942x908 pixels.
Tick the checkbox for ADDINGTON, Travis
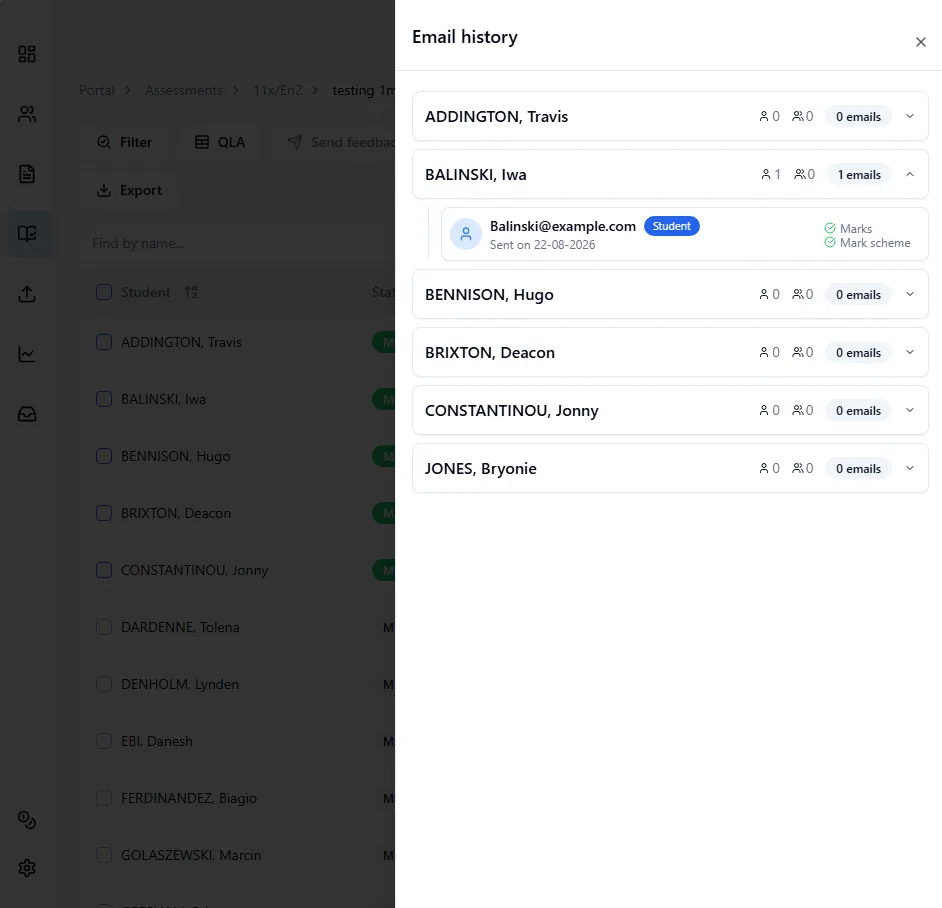[104, 342]
